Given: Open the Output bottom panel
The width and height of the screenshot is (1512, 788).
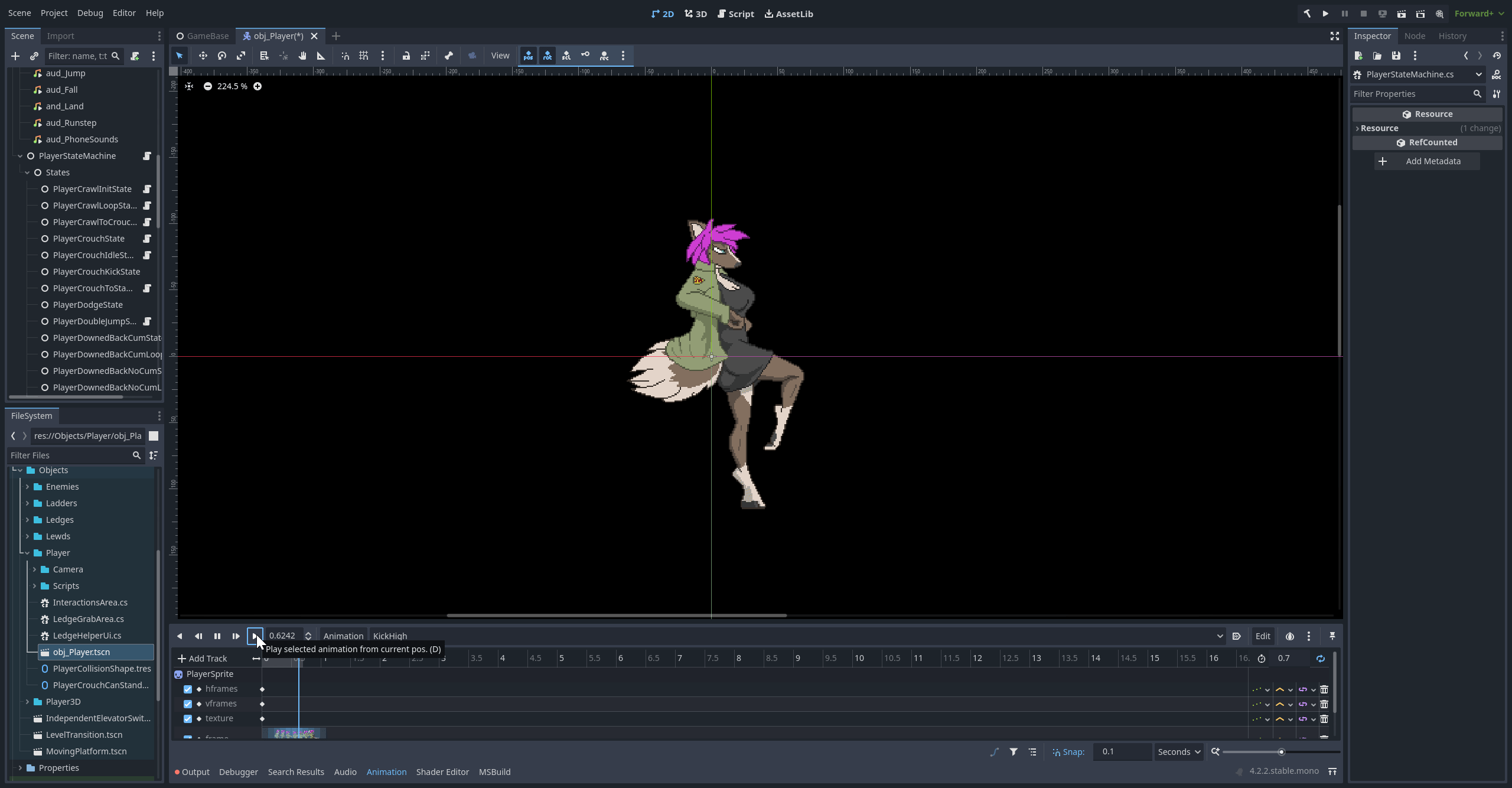Looking at the screenshot, I should [x=192, y=772].
